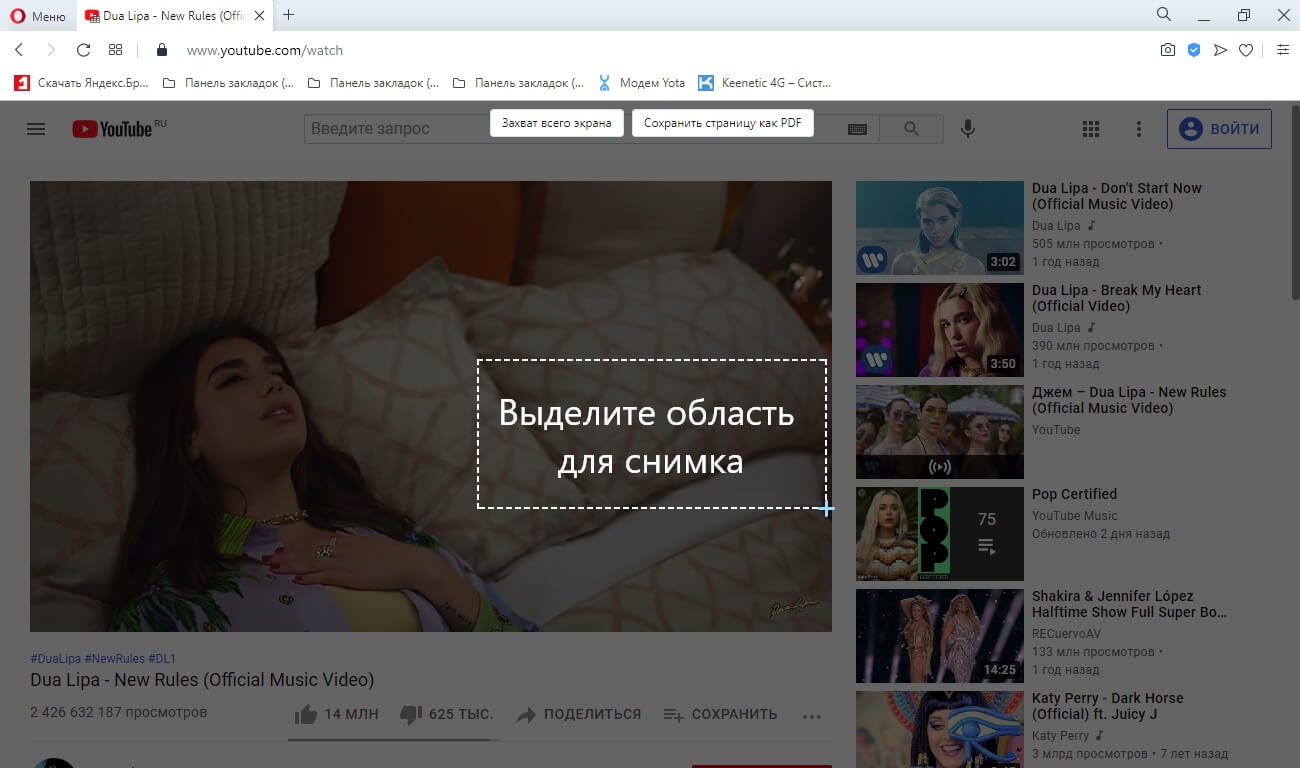Viewport: 1300px width, 768px height.
Task: Open YouTube settings via the three-dot menu
Action: (1138, 128)
